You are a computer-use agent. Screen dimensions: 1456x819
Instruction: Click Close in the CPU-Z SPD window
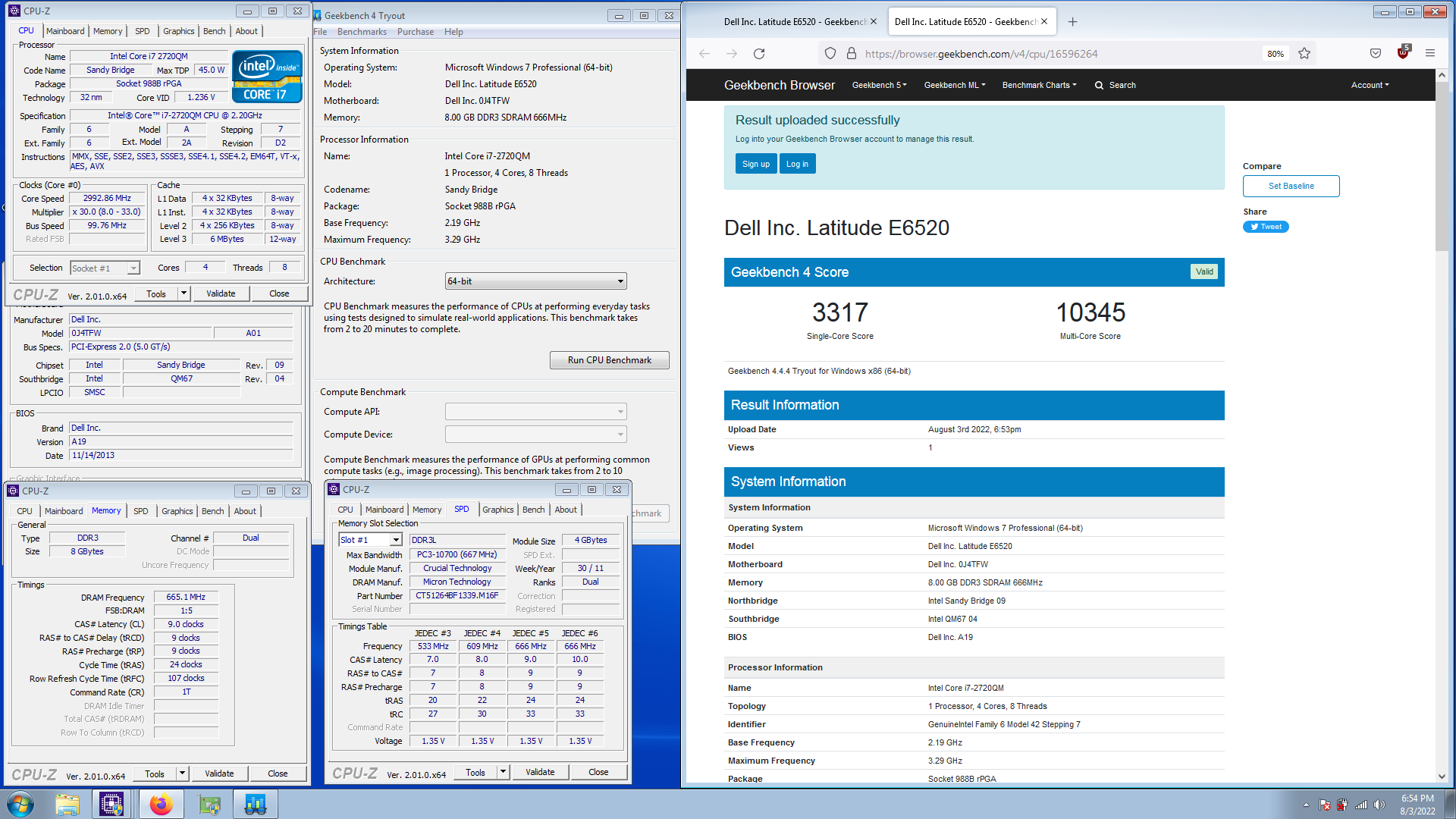pyautogui.click(x=598, y=772)
